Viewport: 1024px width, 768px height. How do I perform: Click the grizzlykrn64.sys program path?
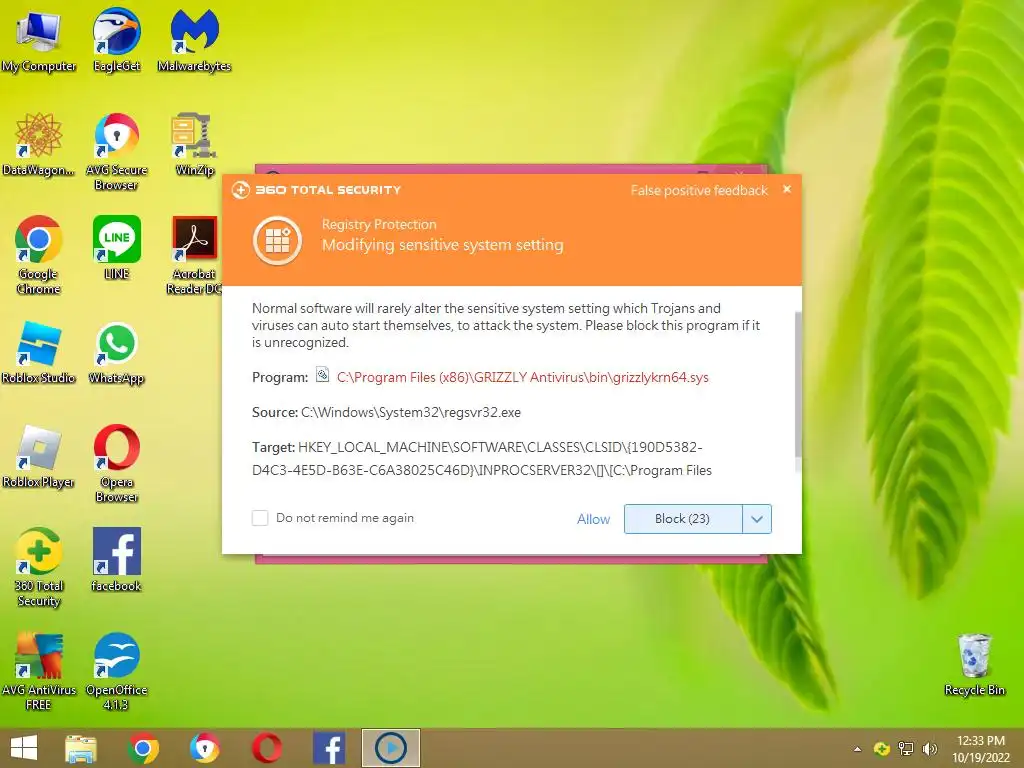[522, 377]
